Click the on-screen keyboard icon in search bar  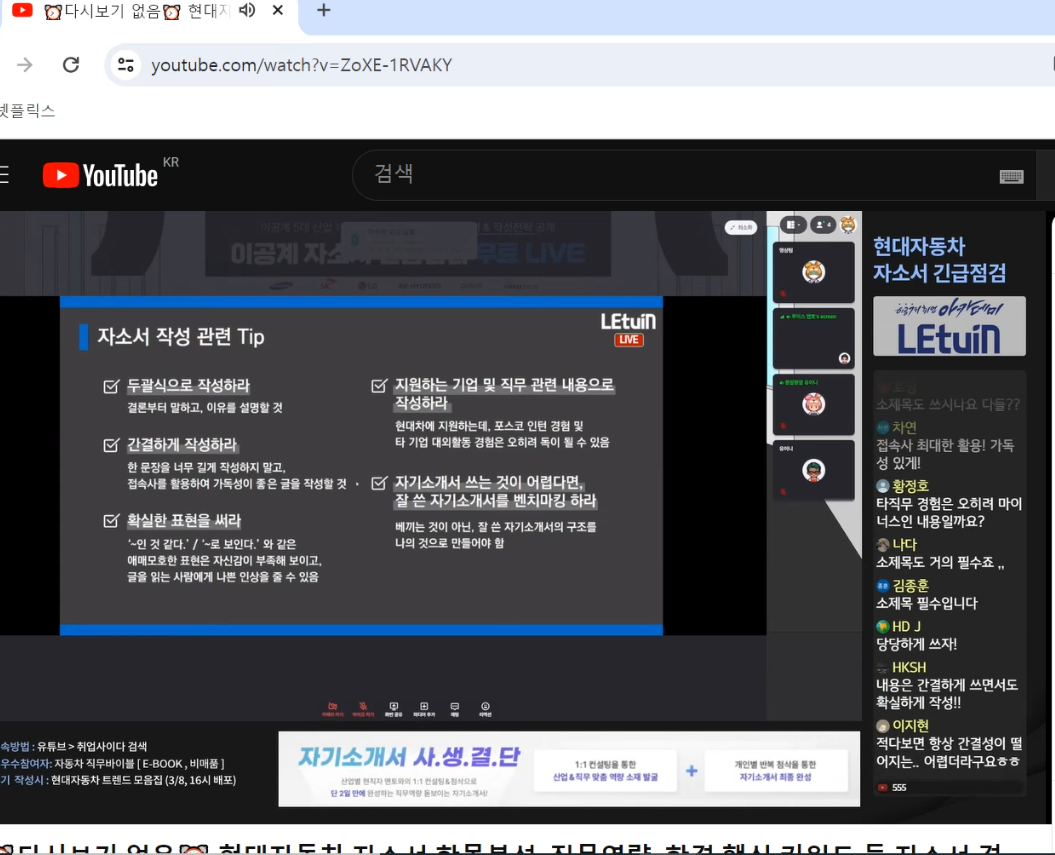pyautogui.click(x=1011, y=177)
